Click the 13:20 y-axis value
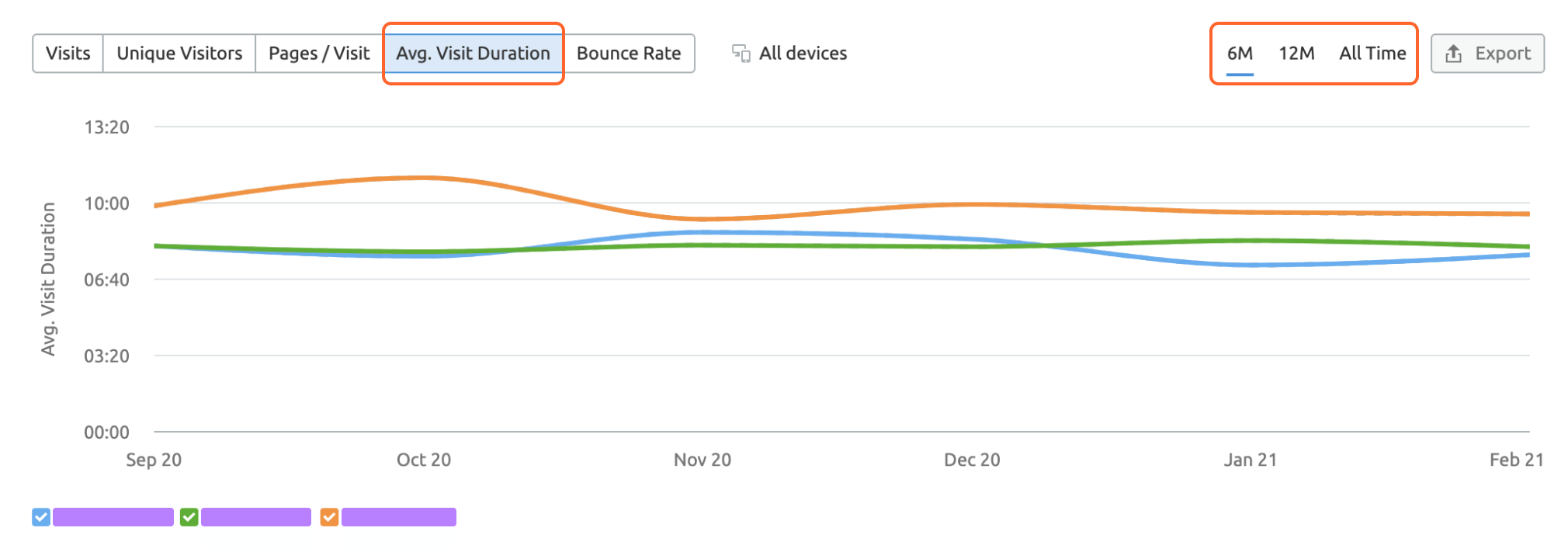The image size is (1568, 559). 106,127
